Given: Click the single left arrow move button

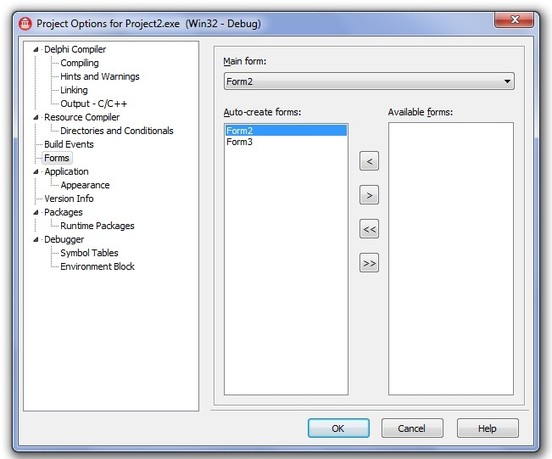Looking at the screenshot, I should click(369, 161).
